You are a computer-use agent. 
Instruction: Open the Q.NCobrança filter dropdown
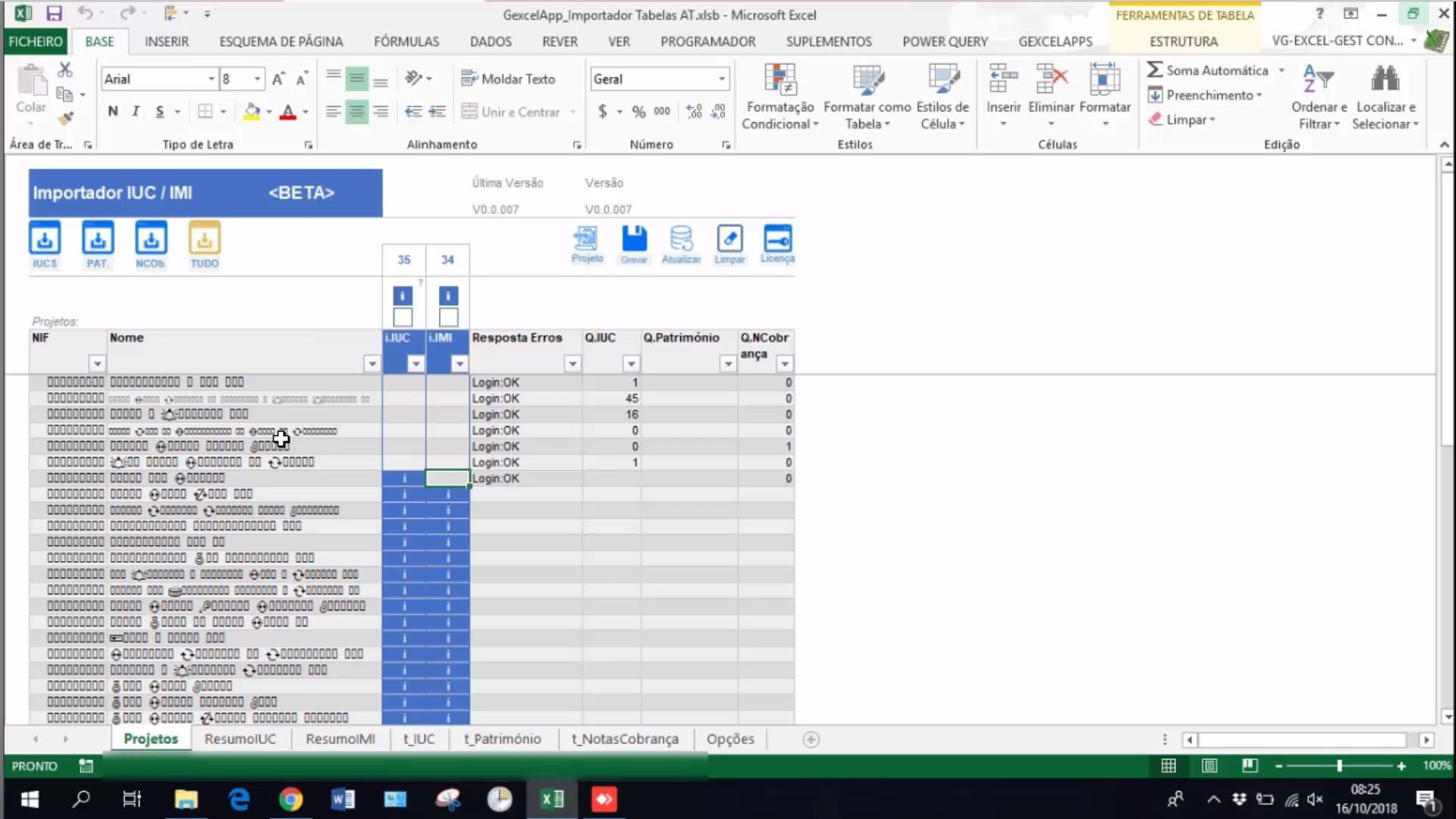785,364
